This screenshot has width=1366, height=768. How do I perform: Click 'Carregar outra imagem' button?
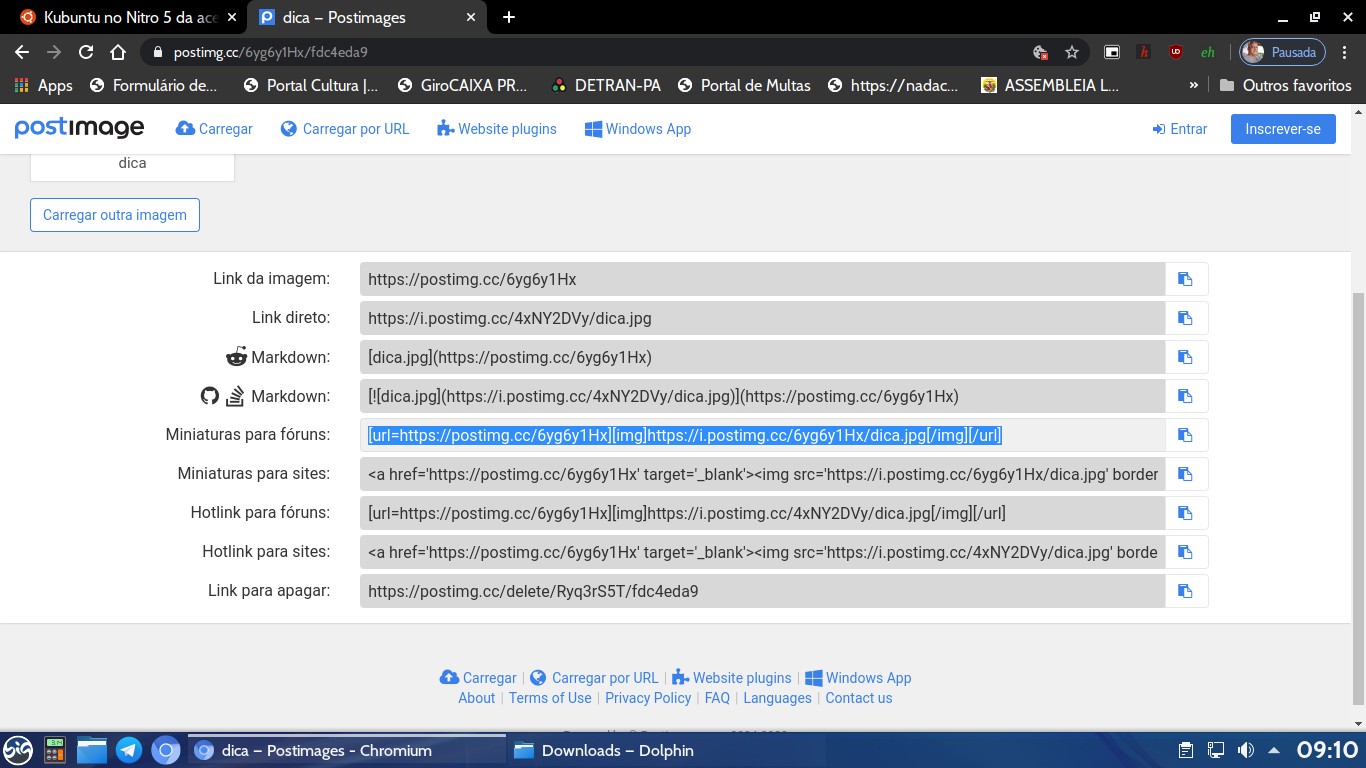(115, 215)
